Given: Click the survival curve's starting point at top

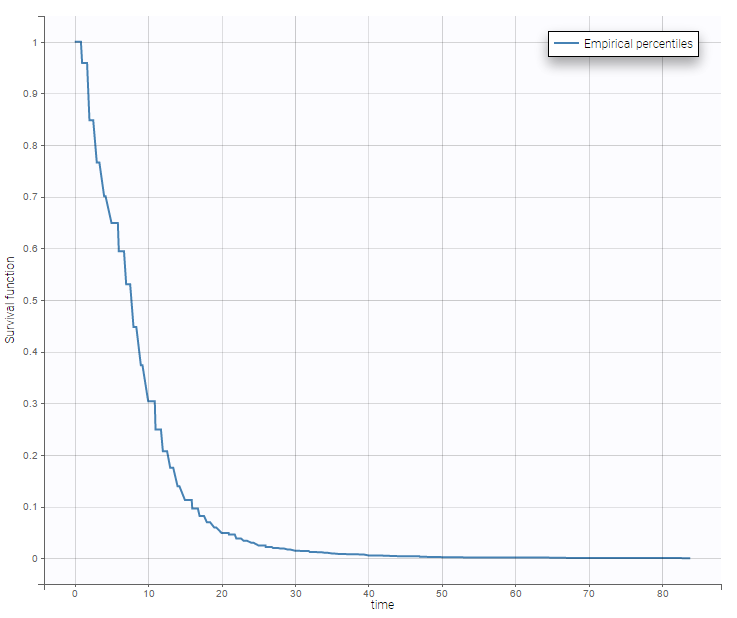Looking at the screenshot, I should point(76,42).
